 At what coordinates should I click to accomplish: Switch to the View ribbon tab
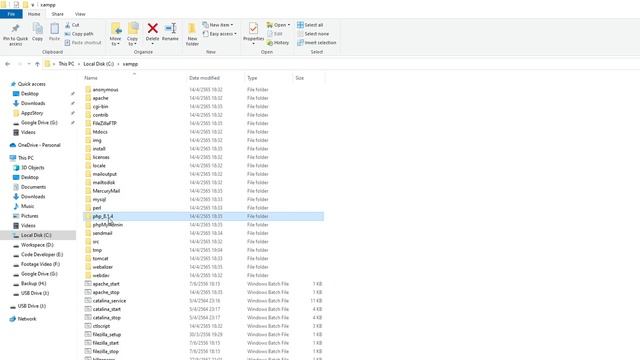pyautogui.click(x=80, y=14)
